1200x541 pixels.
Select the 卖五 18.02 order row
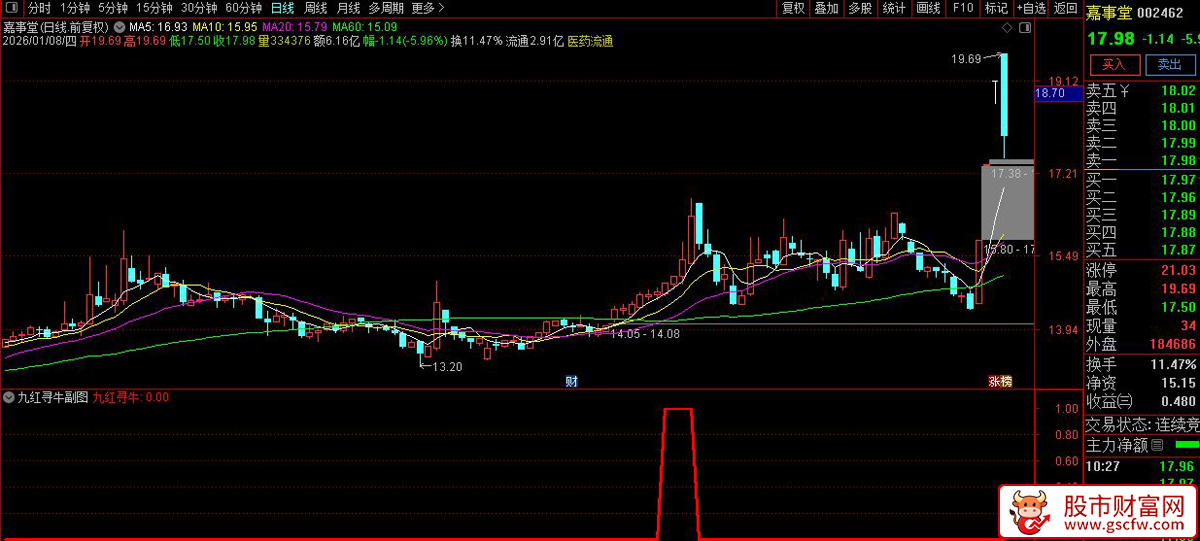tap(1142, 91)
